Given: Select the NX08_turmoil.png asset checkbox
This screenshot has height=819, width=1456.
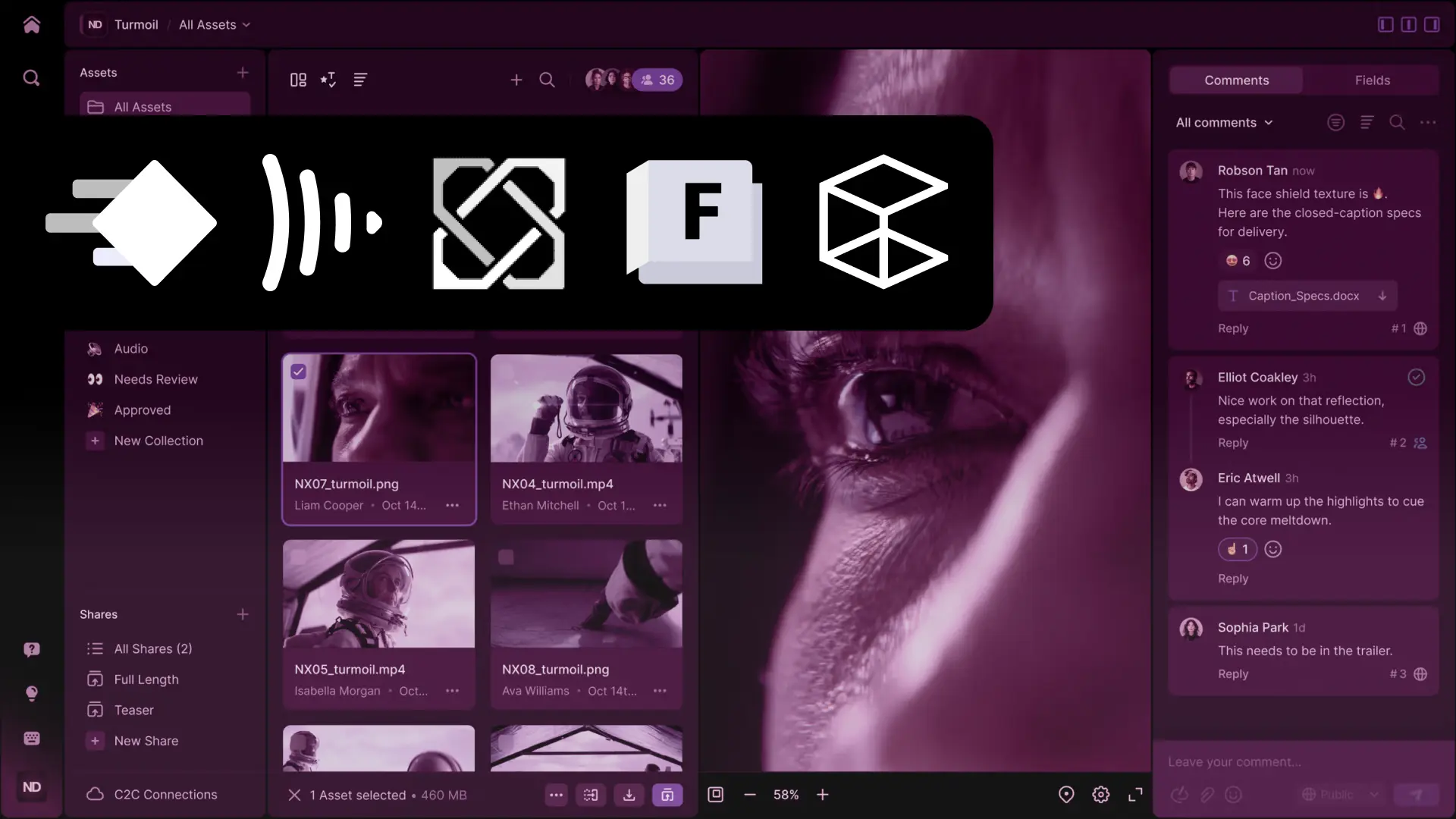Looking at the screenshot, I should click(x=506, y=557).
